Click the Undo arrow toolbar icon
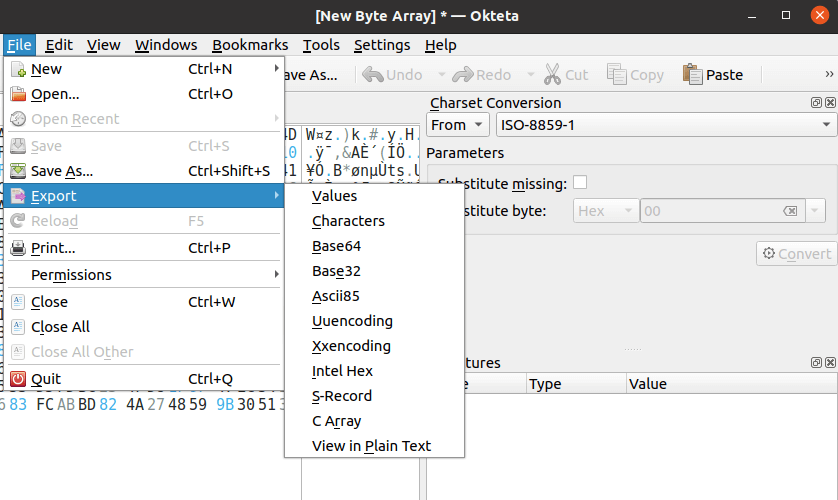The height and width of the screenshot is (500, 838). (x=373, y=75)
